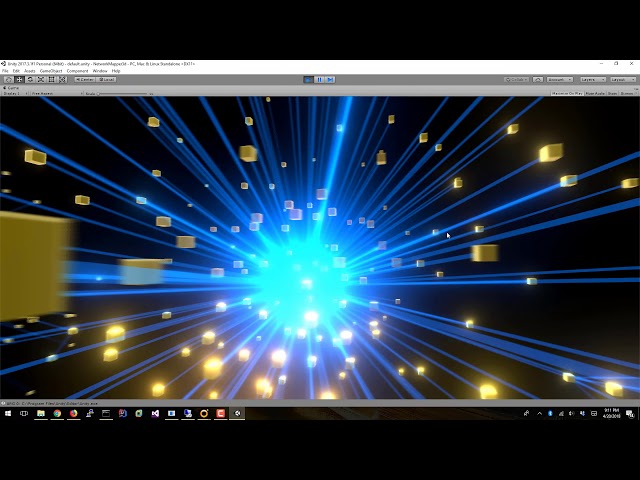Select the Move tool

19,80
